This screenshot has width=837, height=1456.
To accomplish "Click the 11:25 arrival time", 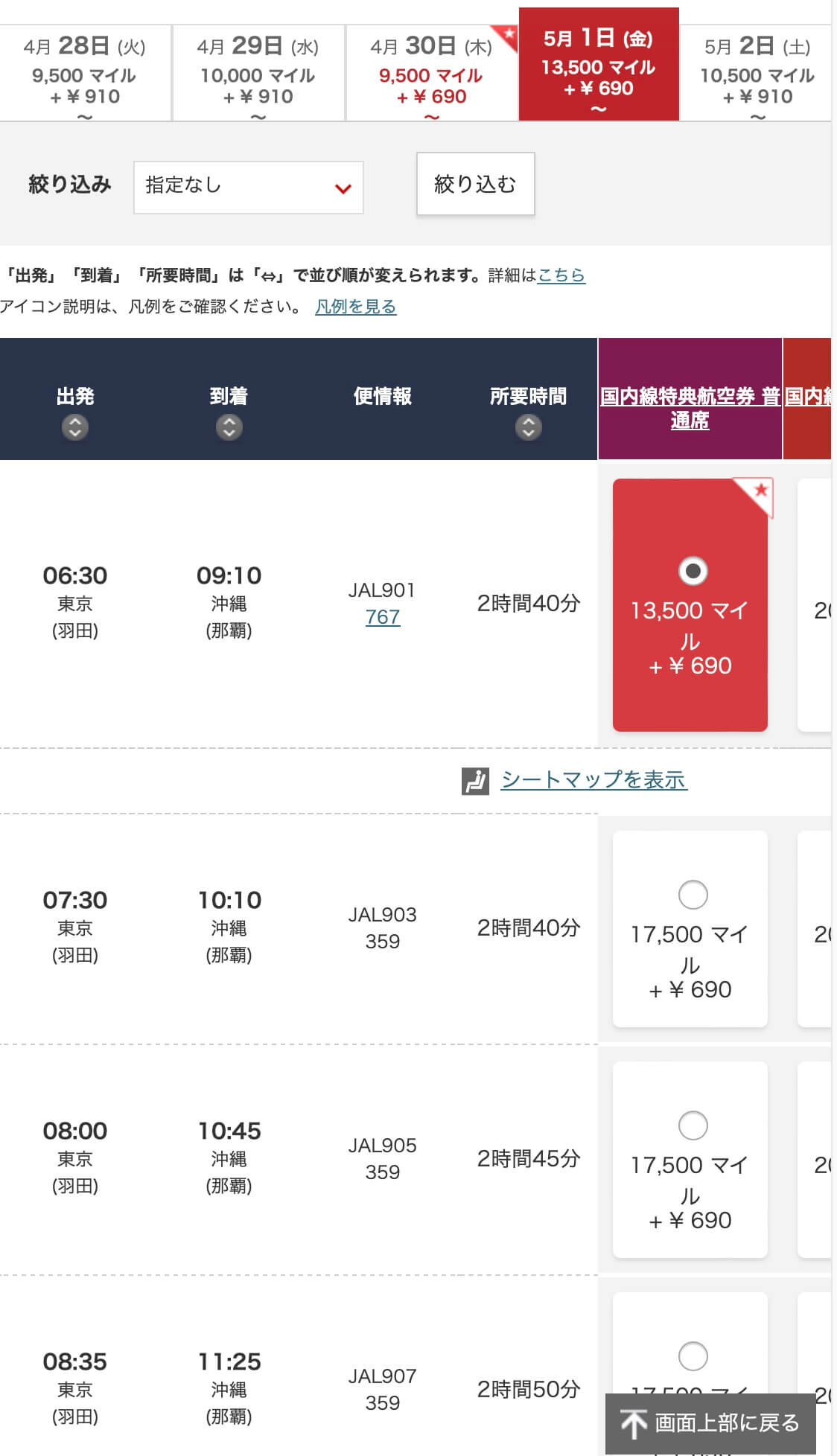I will tap(229, 1361).
